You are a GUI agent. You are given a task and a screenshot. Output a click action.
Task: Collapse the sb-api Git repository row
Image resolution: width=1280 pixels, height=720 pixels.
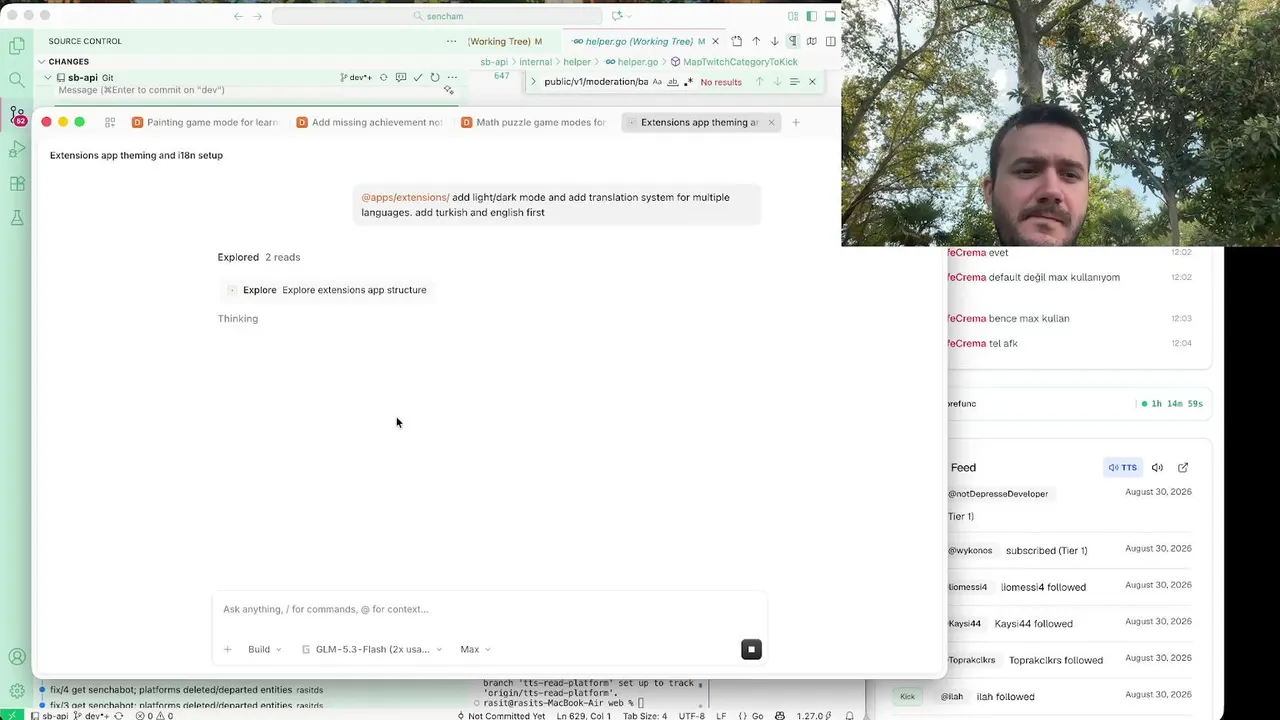point(47,77)
